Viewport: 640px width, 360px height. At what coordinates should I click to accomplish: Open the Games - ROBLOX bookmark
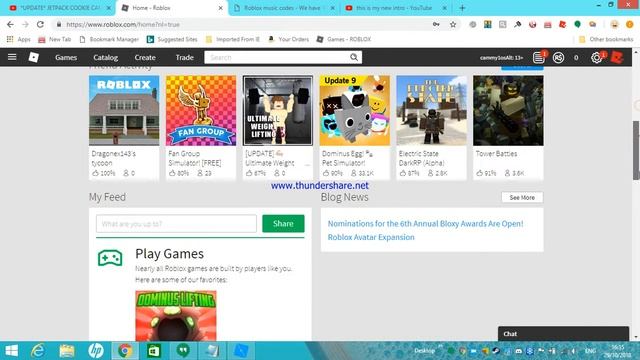pyautogui.click(x=344, y=39)
